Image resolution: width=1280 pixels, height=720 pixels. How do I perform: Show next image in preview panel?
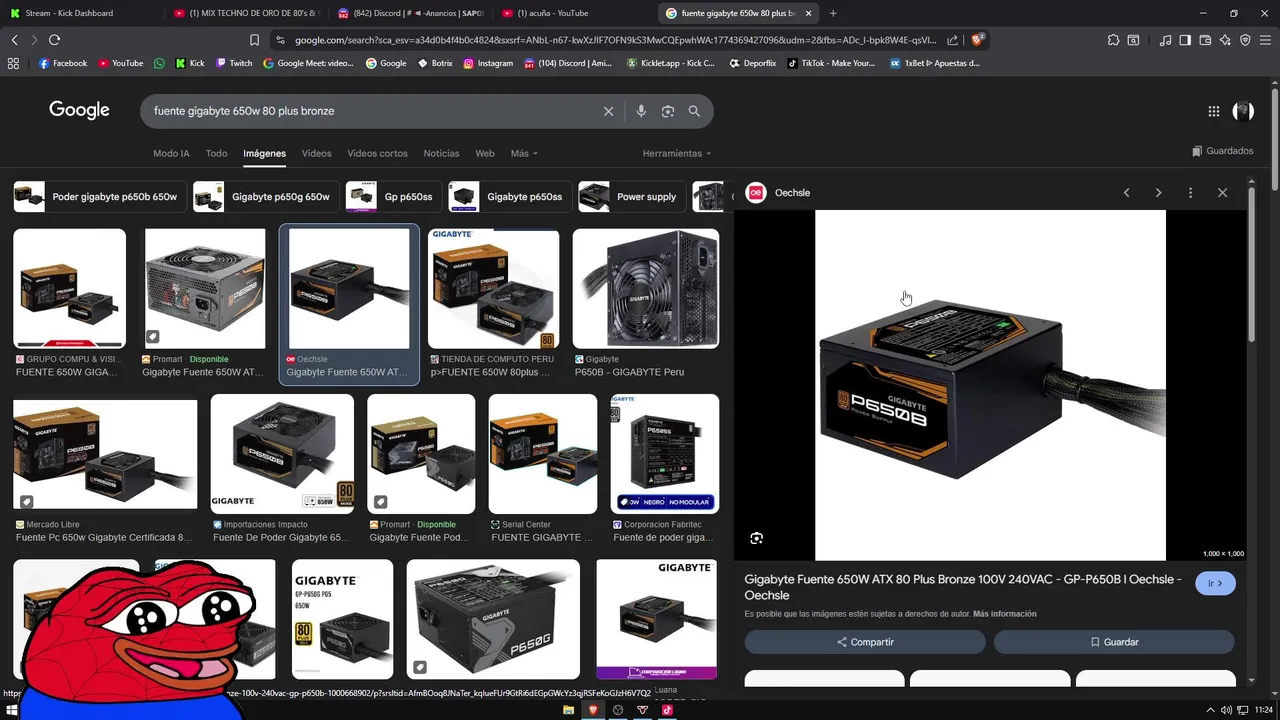(x=1158, y=193)
